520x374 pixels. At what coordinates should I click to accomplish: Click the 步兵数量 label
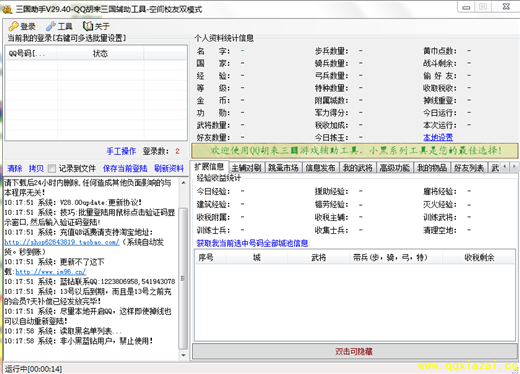pyautogui.click(x=331, y=51)
